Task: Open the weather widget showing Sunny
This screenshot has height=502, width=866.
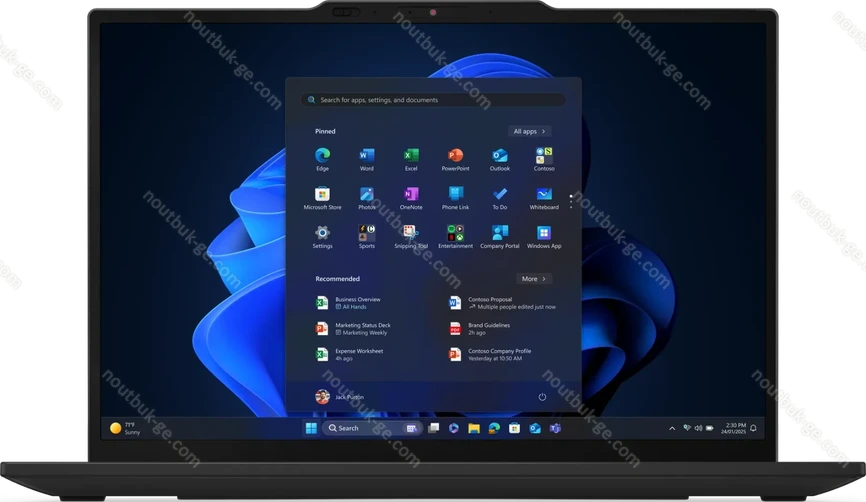Action: 128,428
